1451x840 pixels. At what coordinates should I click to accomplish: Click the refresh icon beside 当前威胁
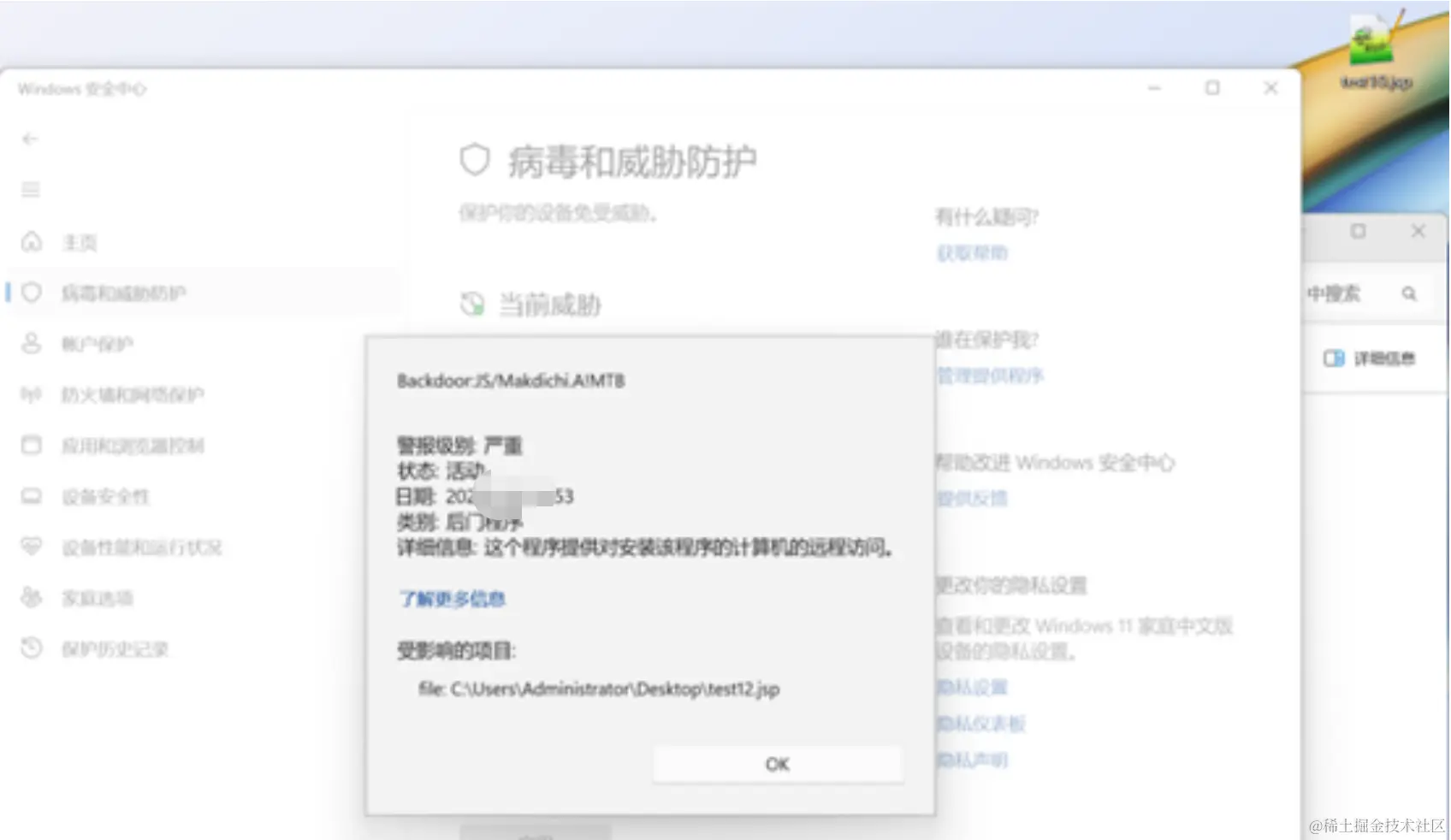coord(472,304)
